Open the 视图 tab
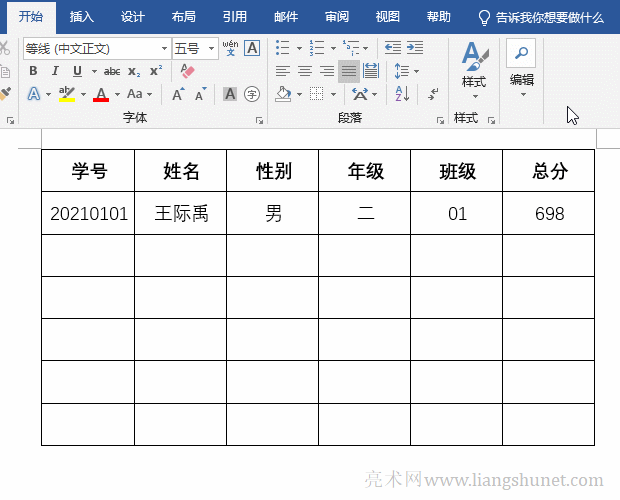Viewport: 620px width, 500px height. (388, 17)
